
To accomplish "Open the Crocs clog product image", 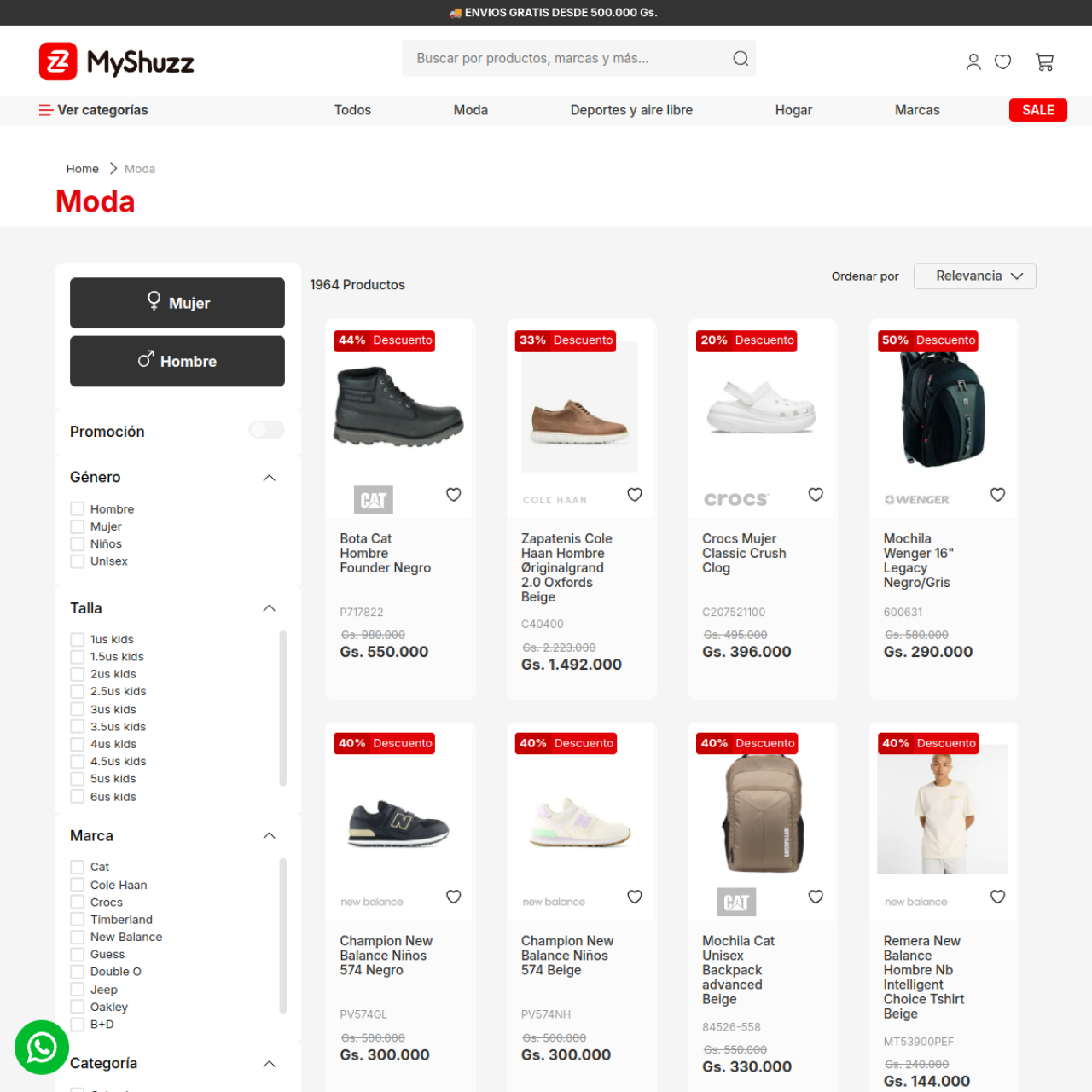I will pos(762,408).
